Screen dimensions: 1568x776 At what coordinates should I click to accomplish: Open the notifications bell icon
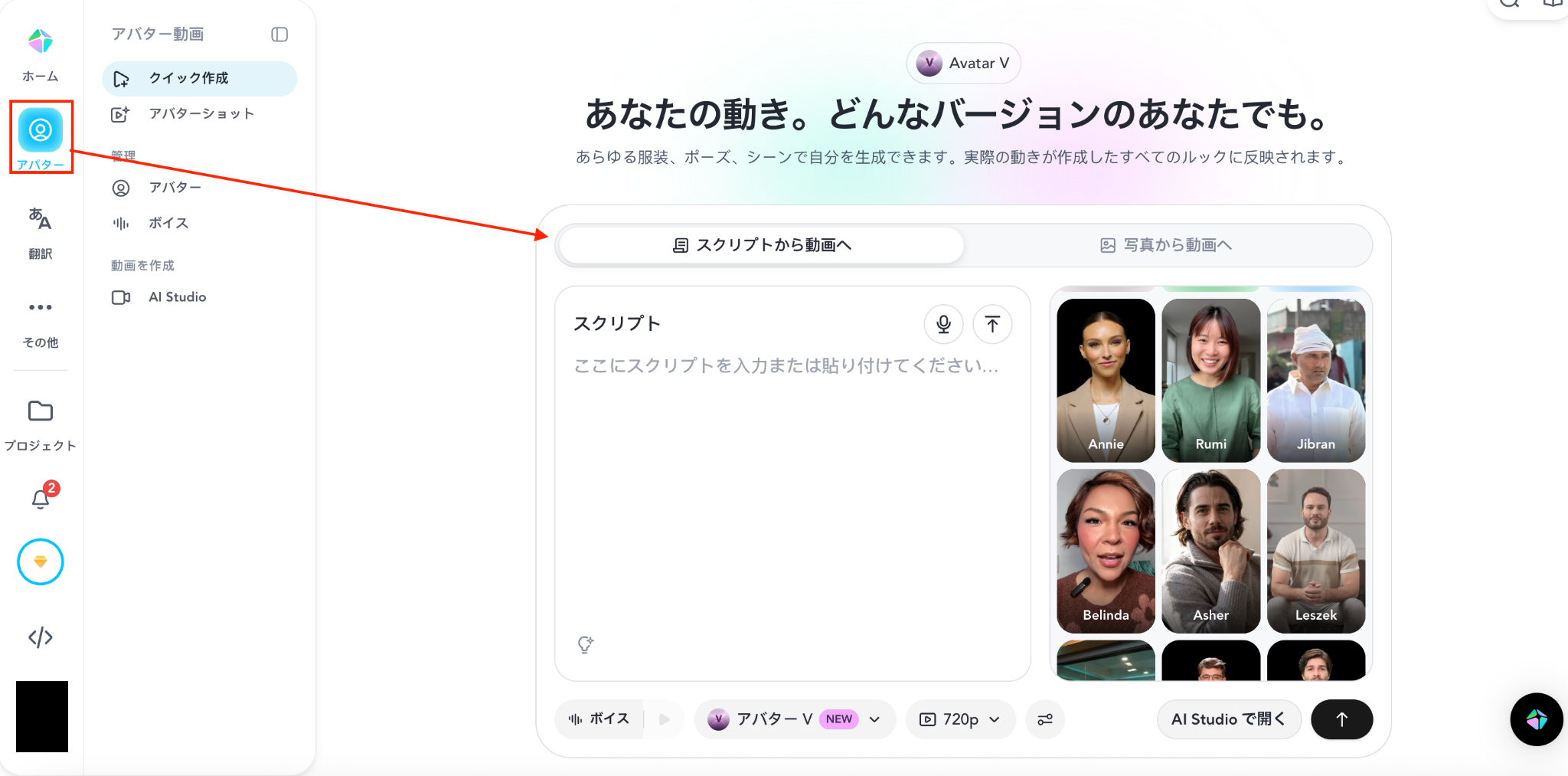click(41, 499)
